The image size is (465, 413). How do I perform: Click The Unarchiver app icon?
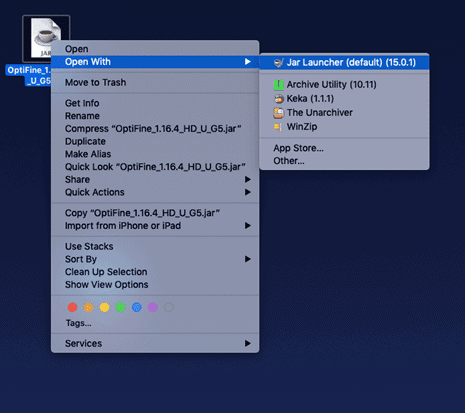click(278, 113)
